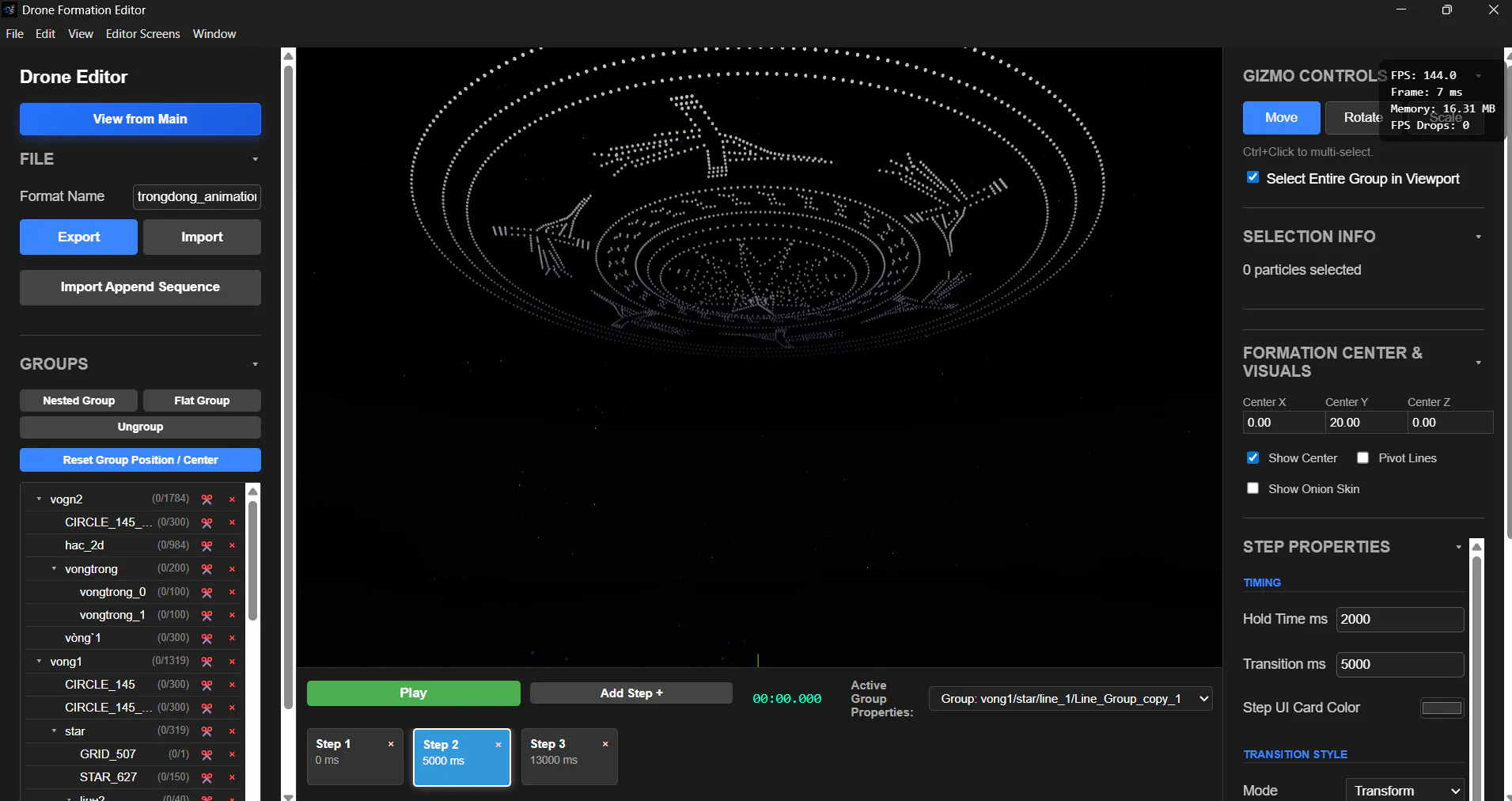This screenshot has width=1512, height=801.
Task: Select the Step 2 timeline card
Action: [462, 757]
